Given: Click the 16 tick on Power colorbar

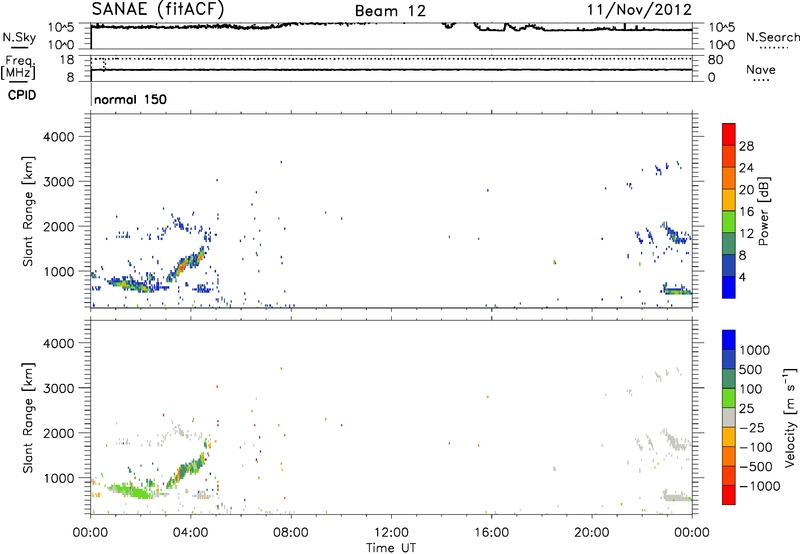Looking at the screenshot, I should [x=746, y=211].
